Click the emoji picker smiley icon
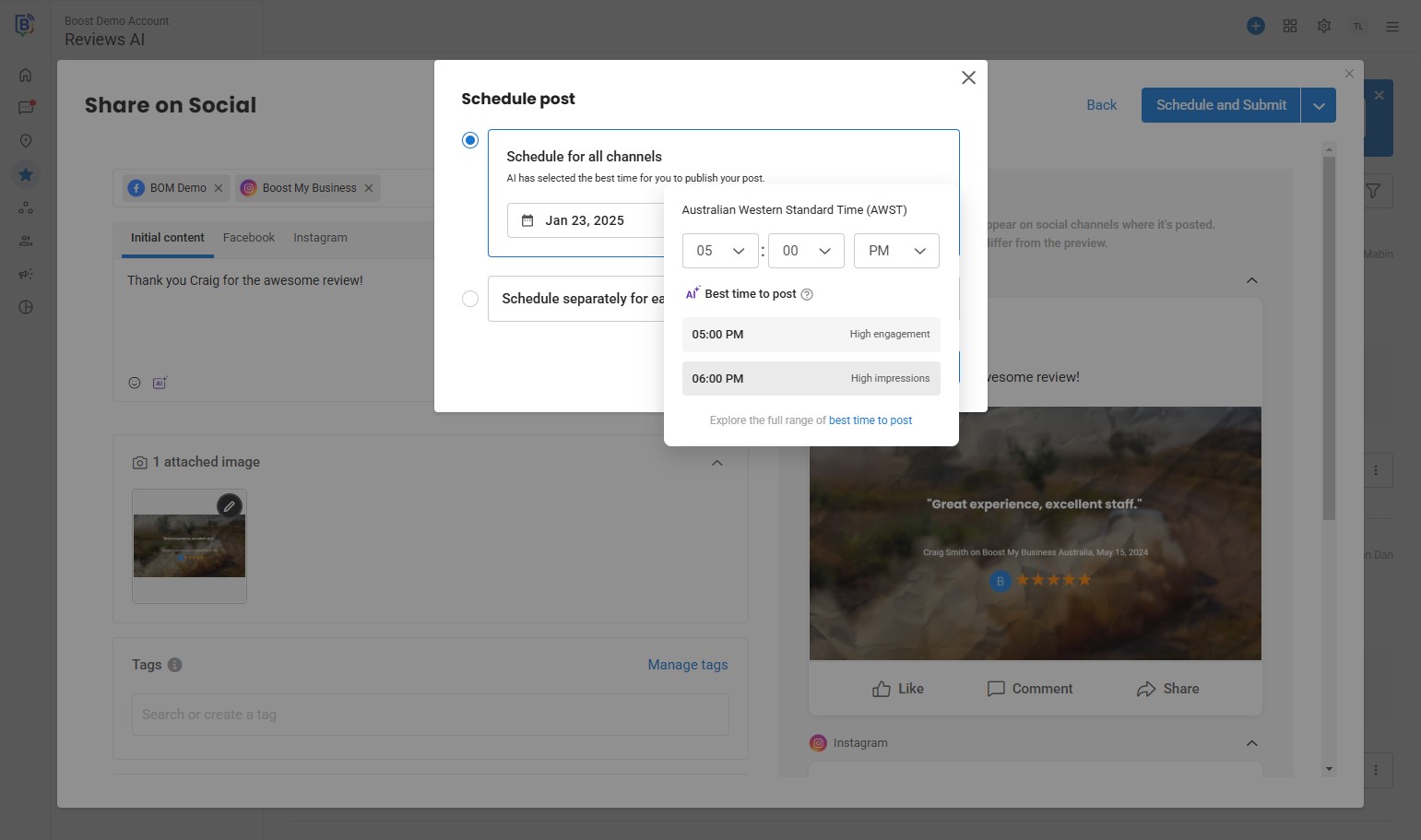Image resolution: width=1421 pixels, height=840 pixels. pos(135,383)
